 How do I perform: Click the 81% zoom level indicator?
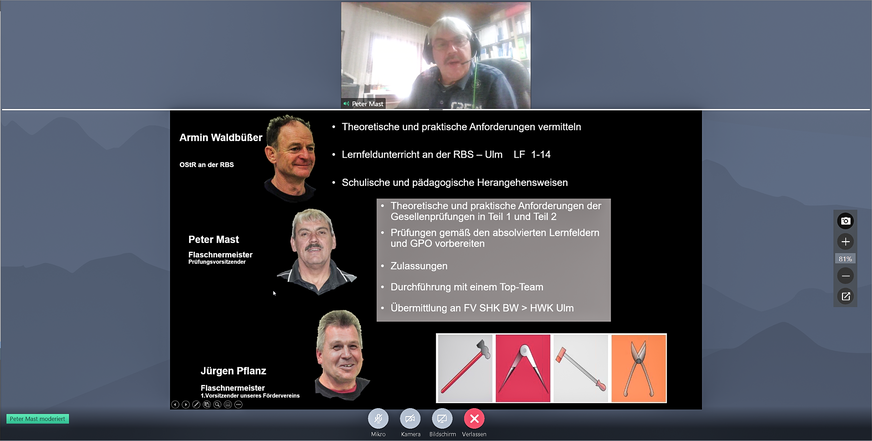846,259
